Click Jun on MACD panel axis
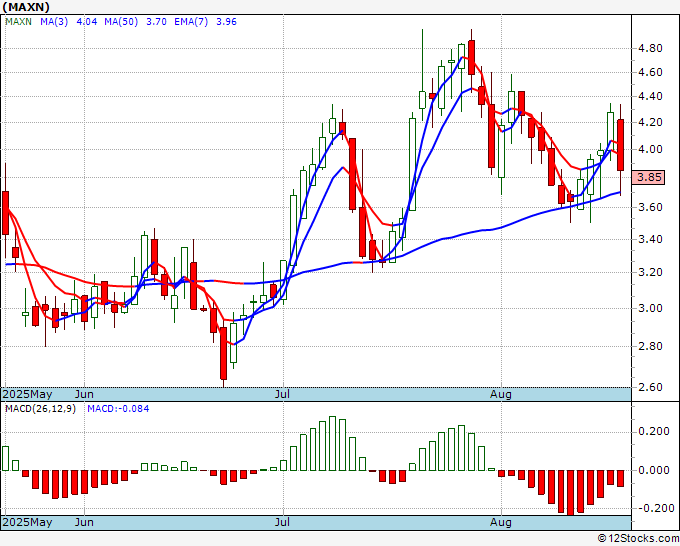 84,522
